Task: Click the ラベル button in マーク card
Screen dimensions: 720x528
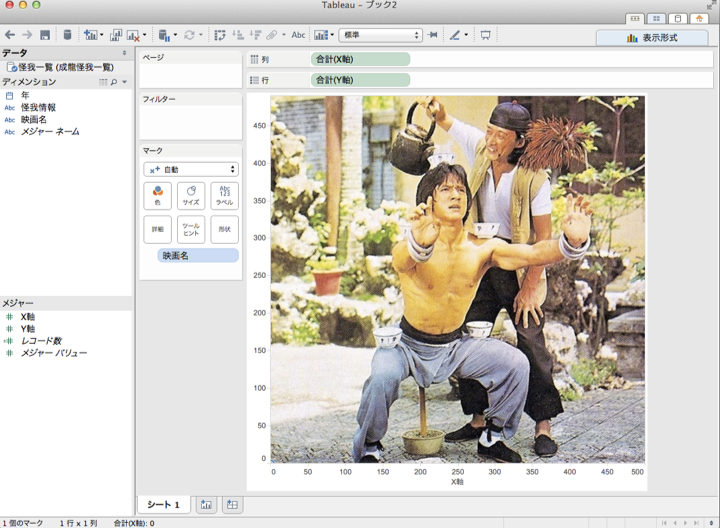Action: pos(224,196)
